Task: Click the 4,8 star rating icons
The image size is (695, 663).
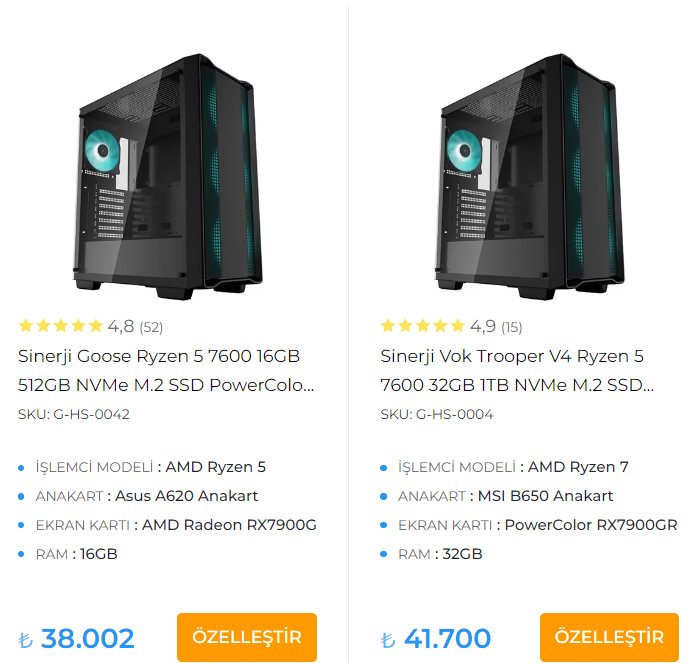Action: [x=60, y=326]
